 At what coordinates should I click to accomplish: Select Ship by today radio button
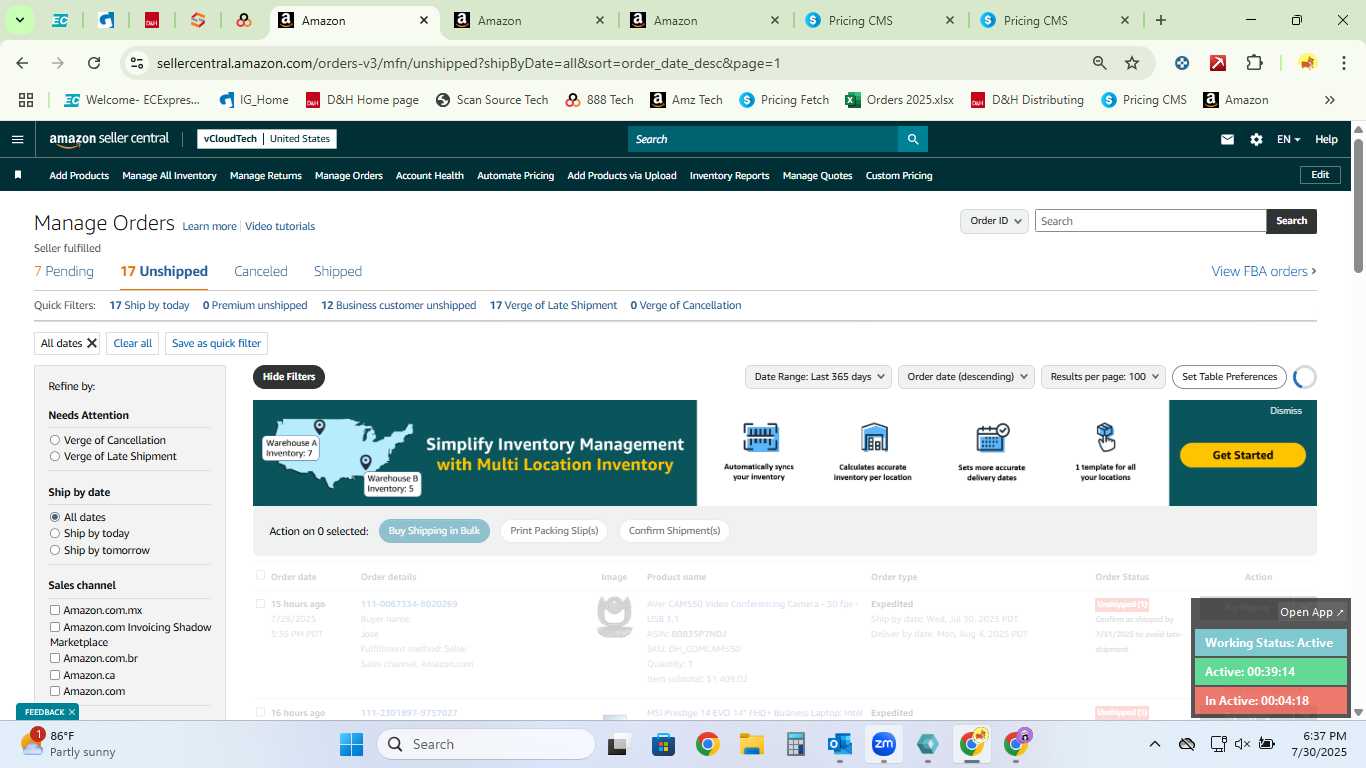tap(55, 533)
